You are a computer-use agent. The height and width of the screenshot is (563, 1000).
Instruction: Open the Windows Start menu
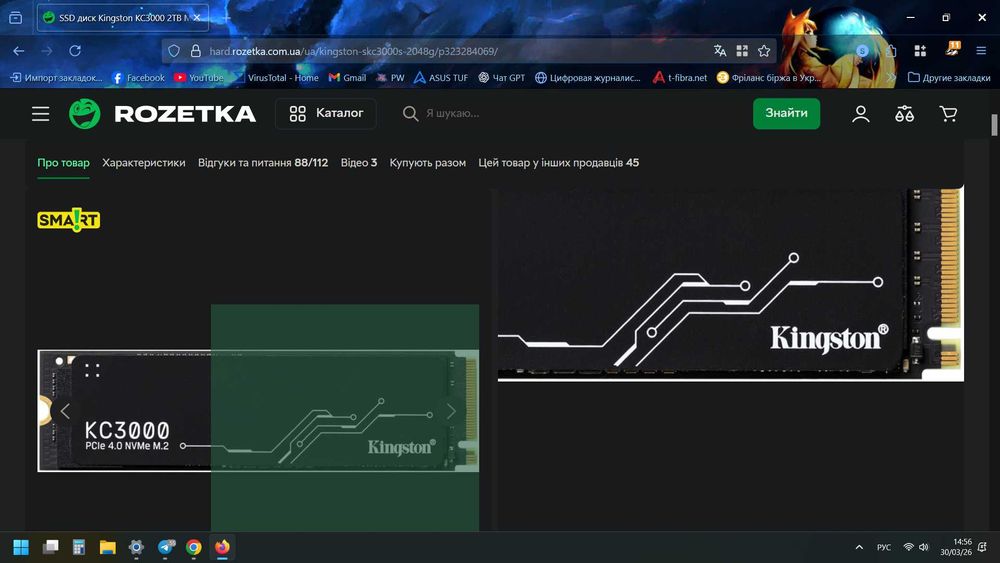coord(21,547)
